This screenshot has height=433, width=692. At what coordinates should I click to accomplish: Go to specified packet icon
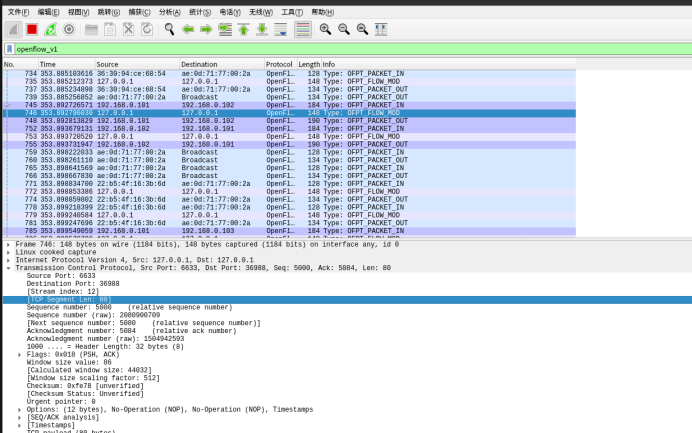[x=225, y=30]
